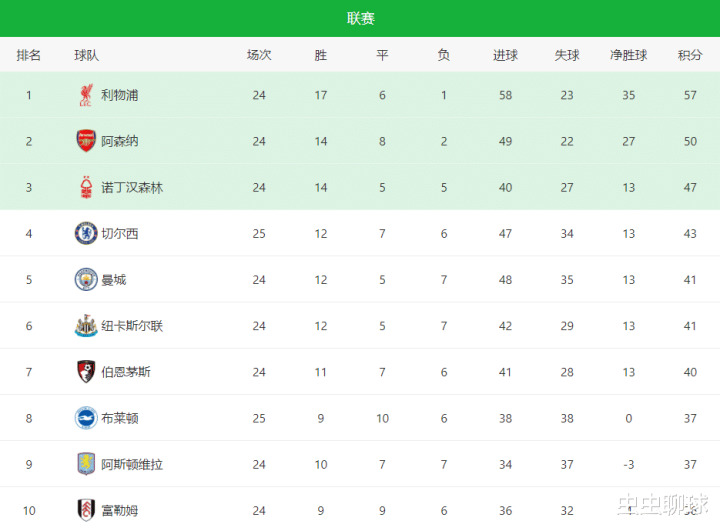
Task: Click the Newcastle United crest icon
Action: tap(86, 326)
